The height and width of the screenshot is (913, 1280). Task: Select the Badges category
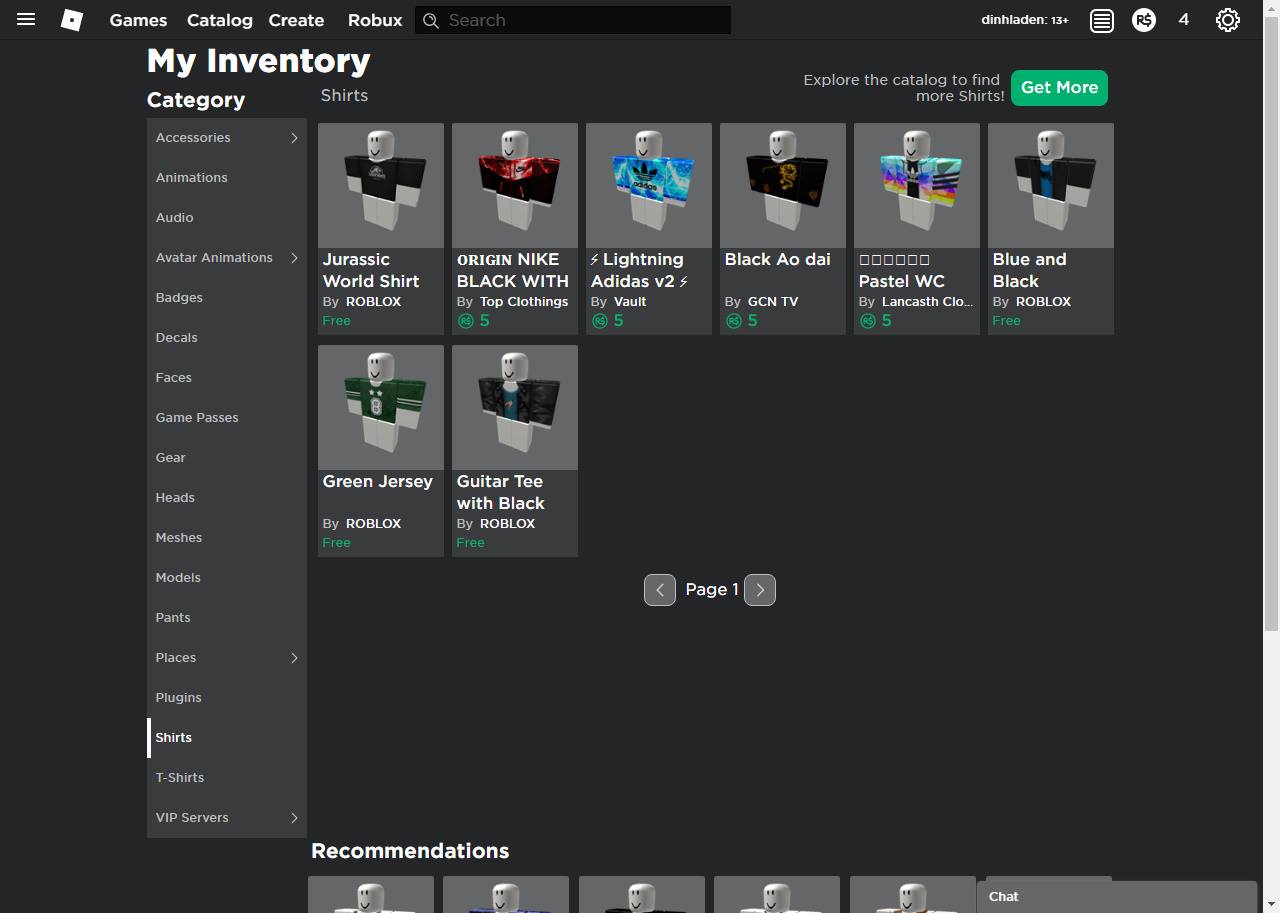pos(227,298)
